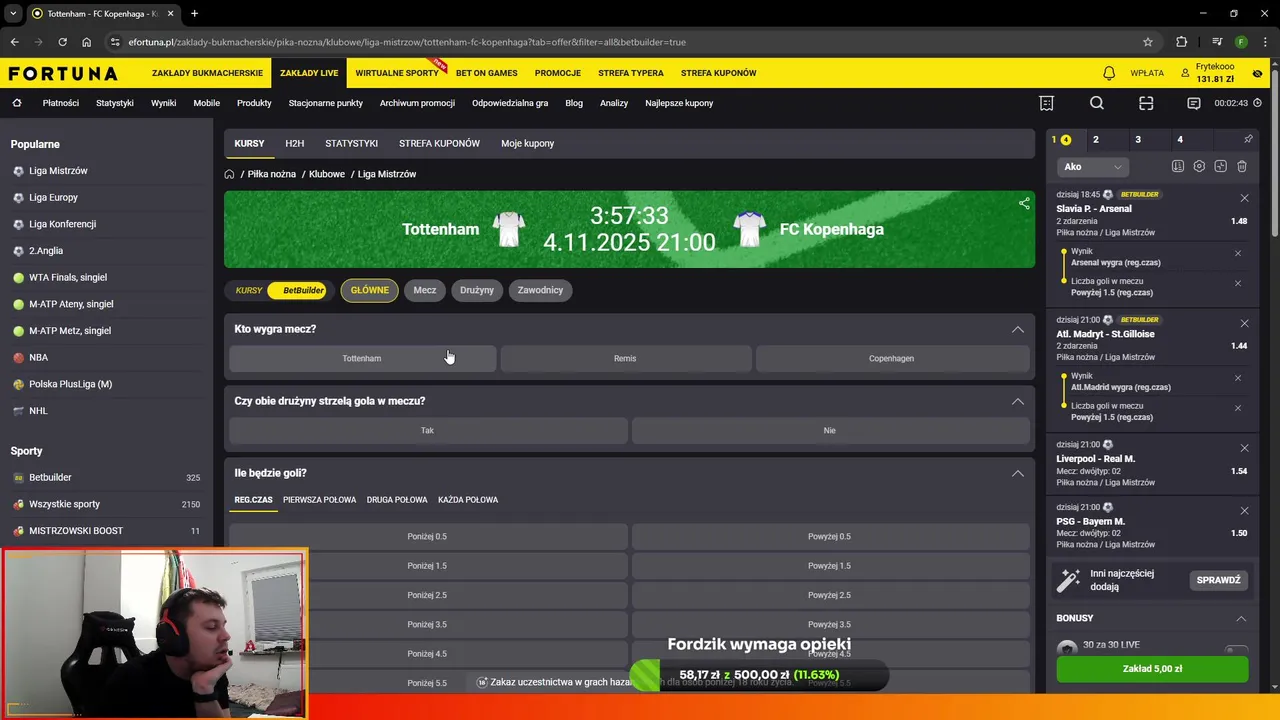Screen dimensions: 1280x720
Task: Open the H2H tab
Action: tap(294, 144)
